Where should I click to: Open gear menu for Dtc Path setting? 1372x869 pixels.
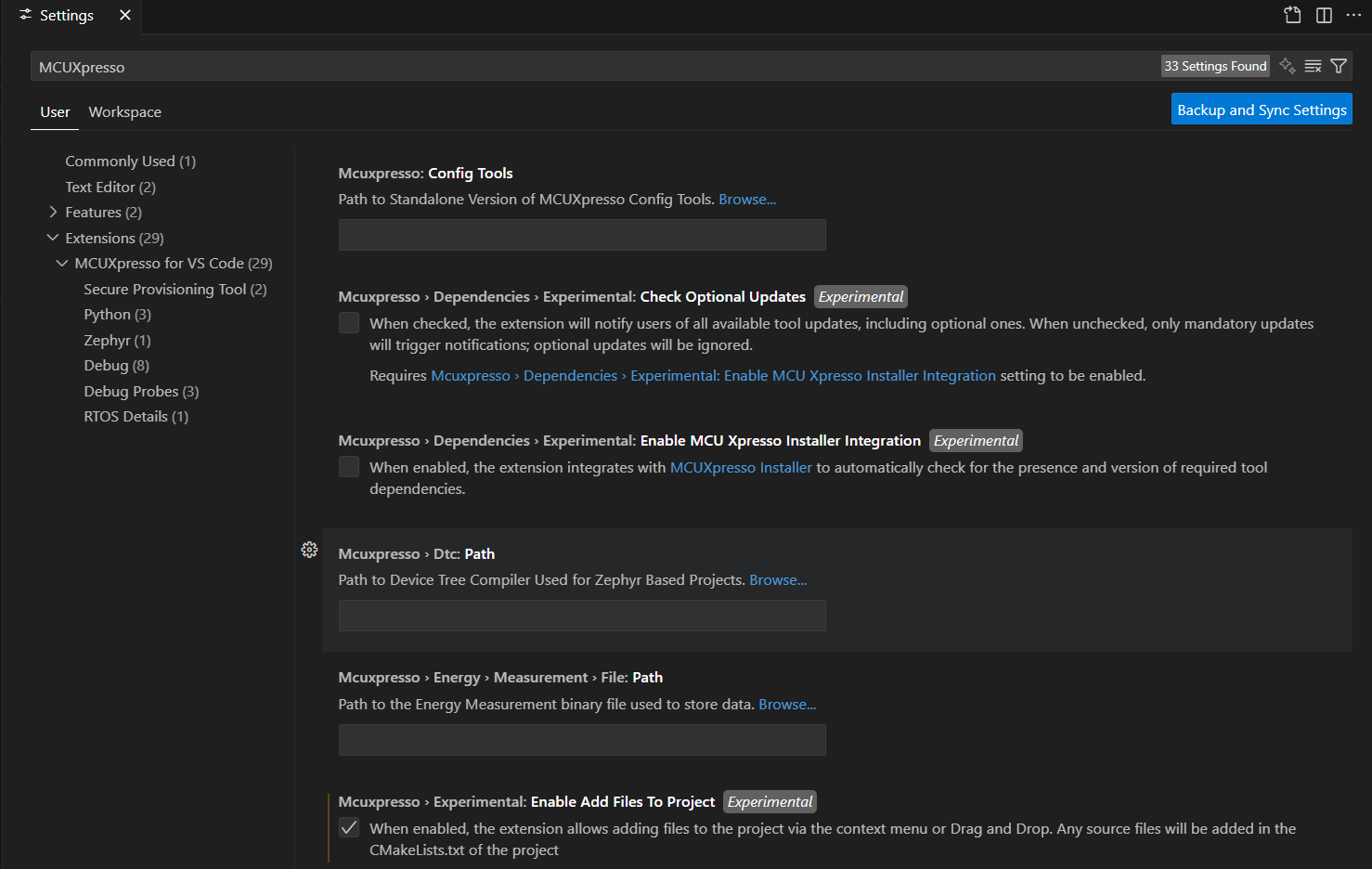(x=309, y=550)
